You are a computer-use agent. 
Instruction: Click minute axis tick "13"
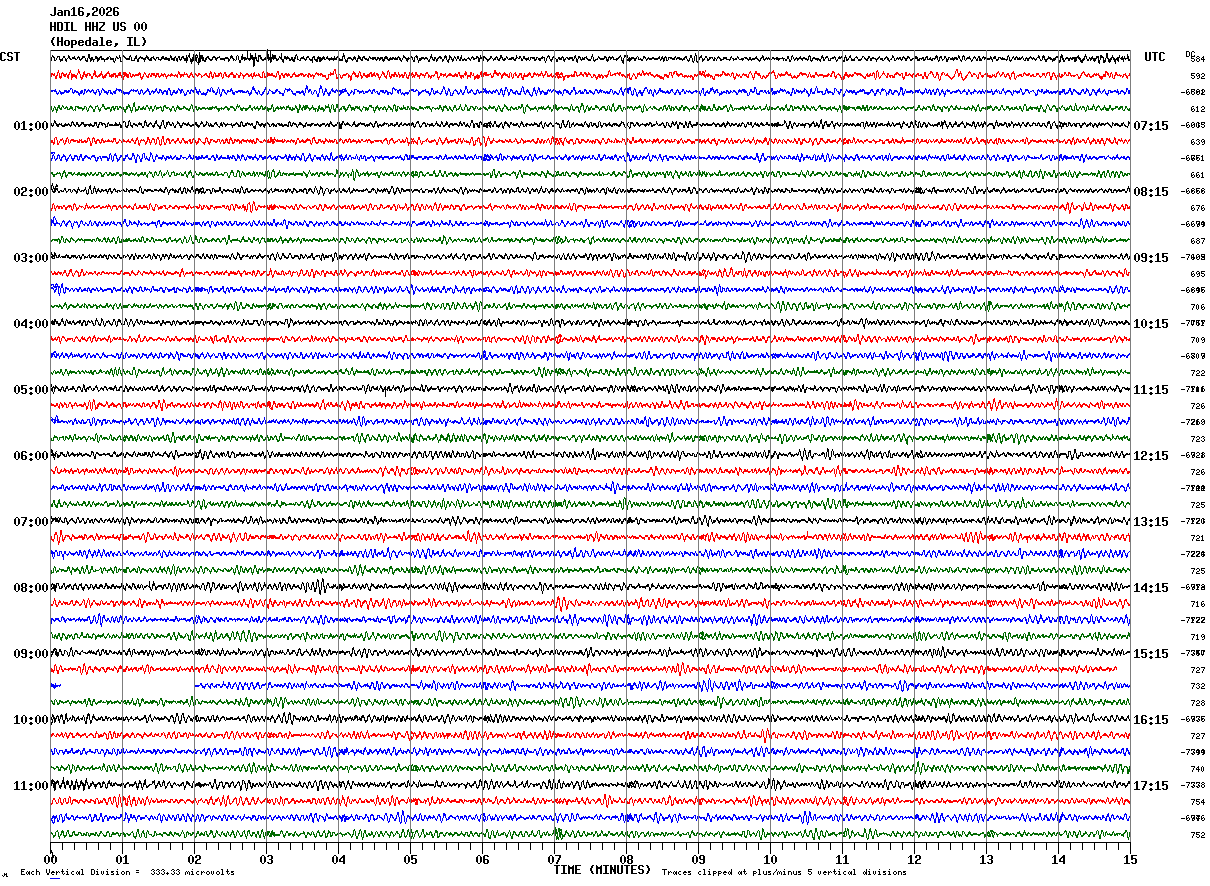tap(987, 859)
